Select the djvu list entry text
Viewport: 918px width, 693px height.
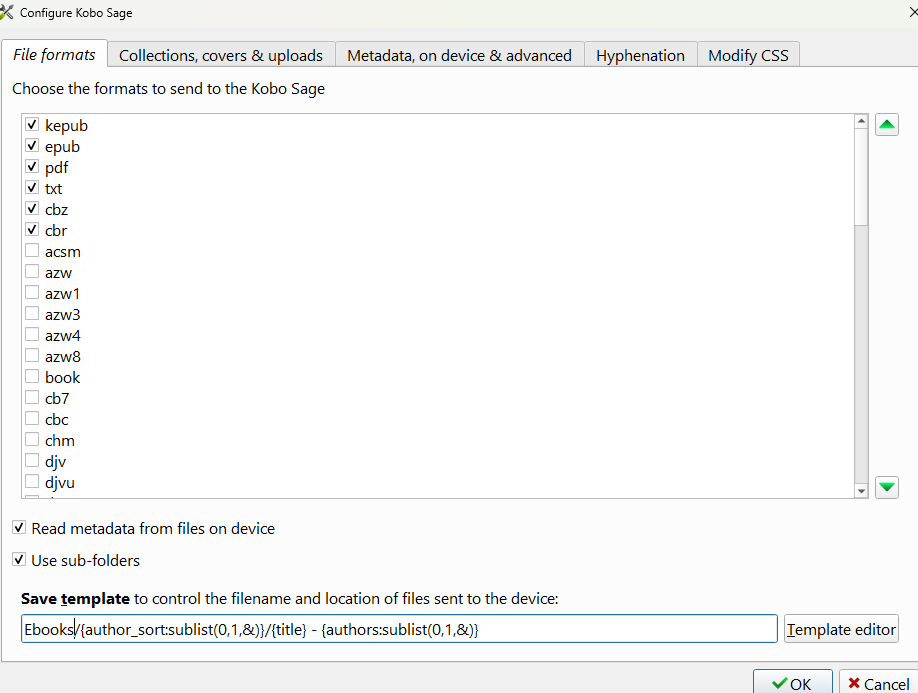tap(60, 483)
